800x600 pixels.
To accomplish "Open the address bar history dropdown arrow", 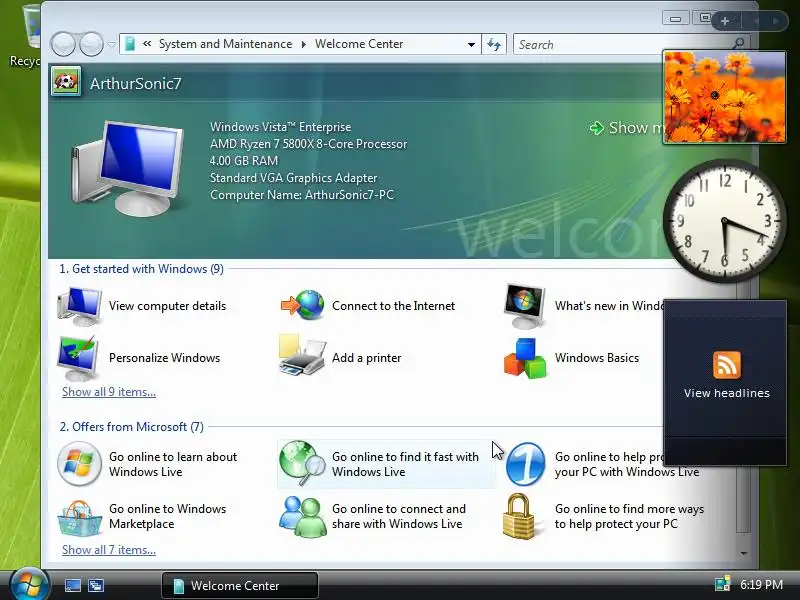I will click(471, 44).
